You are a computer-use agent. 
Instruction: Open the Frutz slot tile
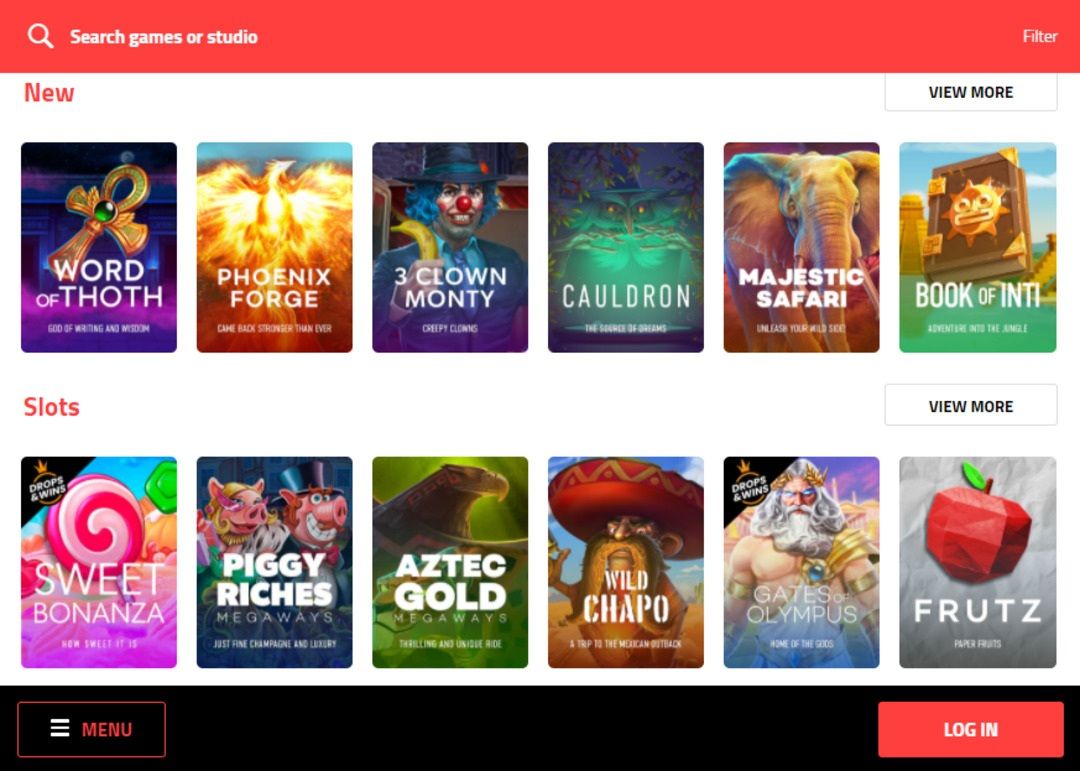point(978,562)
